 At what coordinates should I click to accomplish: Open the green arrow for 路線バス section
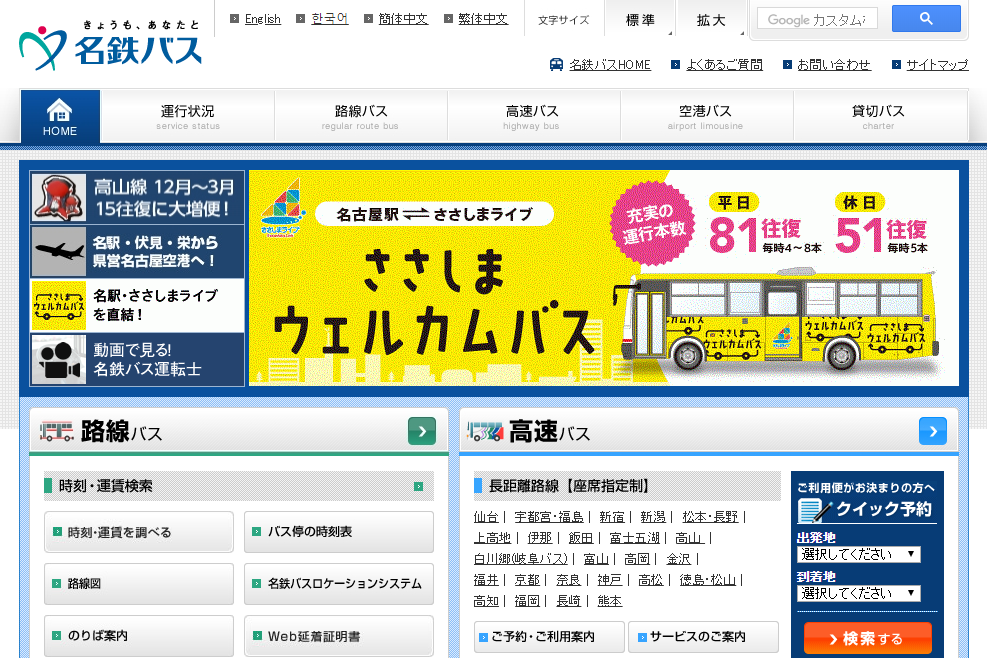[422, 431]
